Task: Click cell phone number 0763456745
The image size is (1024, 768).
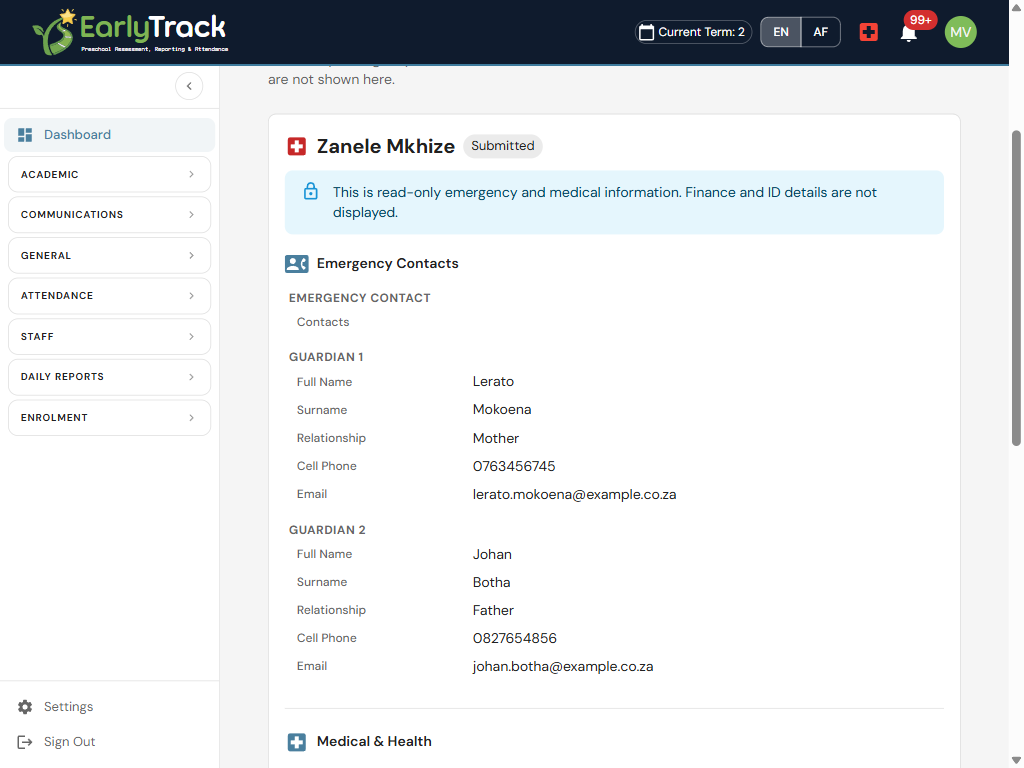Action: click(514, 466)
